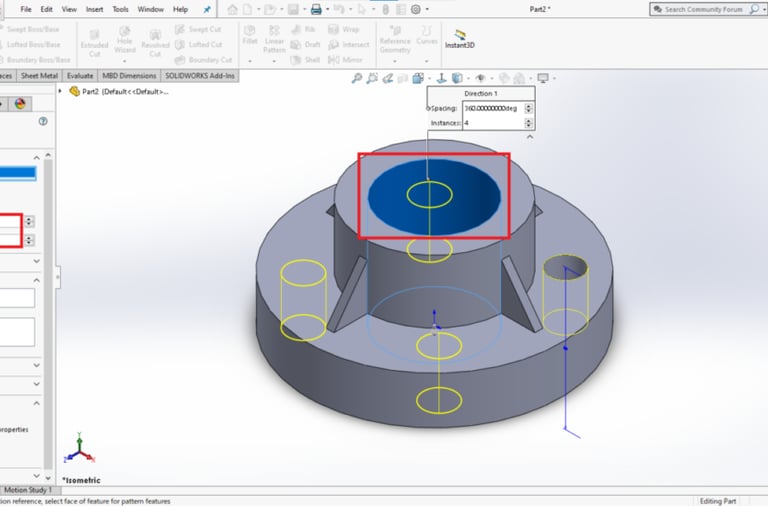Switch to the Evaluate tab
Viewport: 768px width, 506px height.
pyautogui.click(x=80, y=75)
